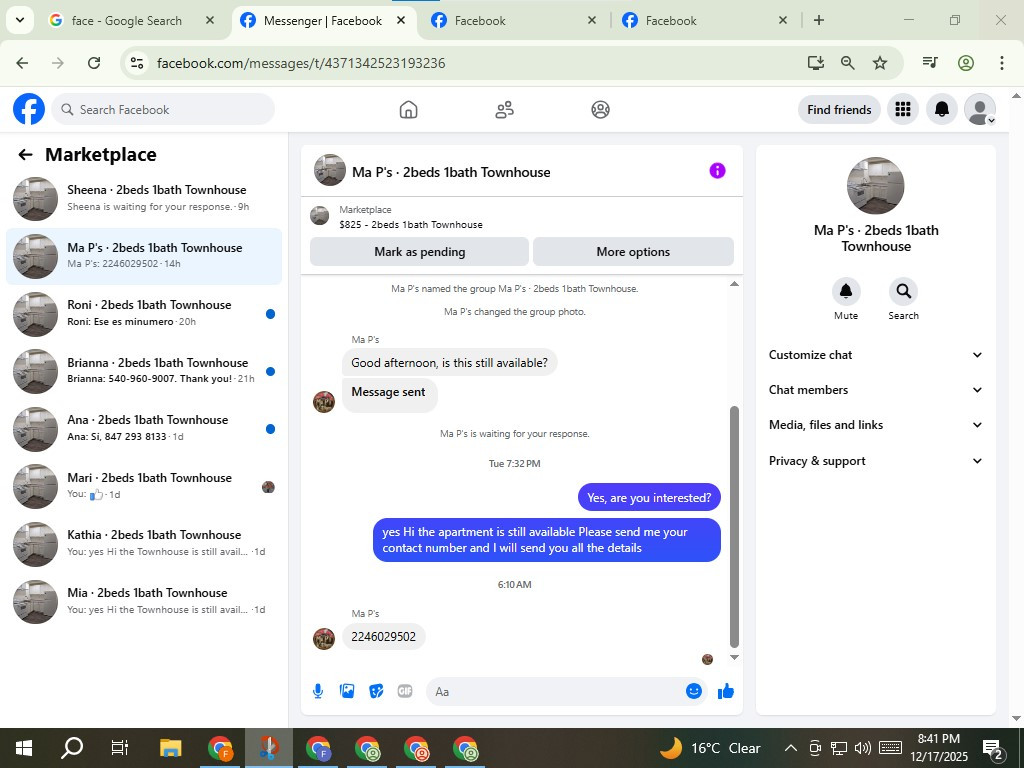Open Chrome's three-dot menu

click(1002, 63)
